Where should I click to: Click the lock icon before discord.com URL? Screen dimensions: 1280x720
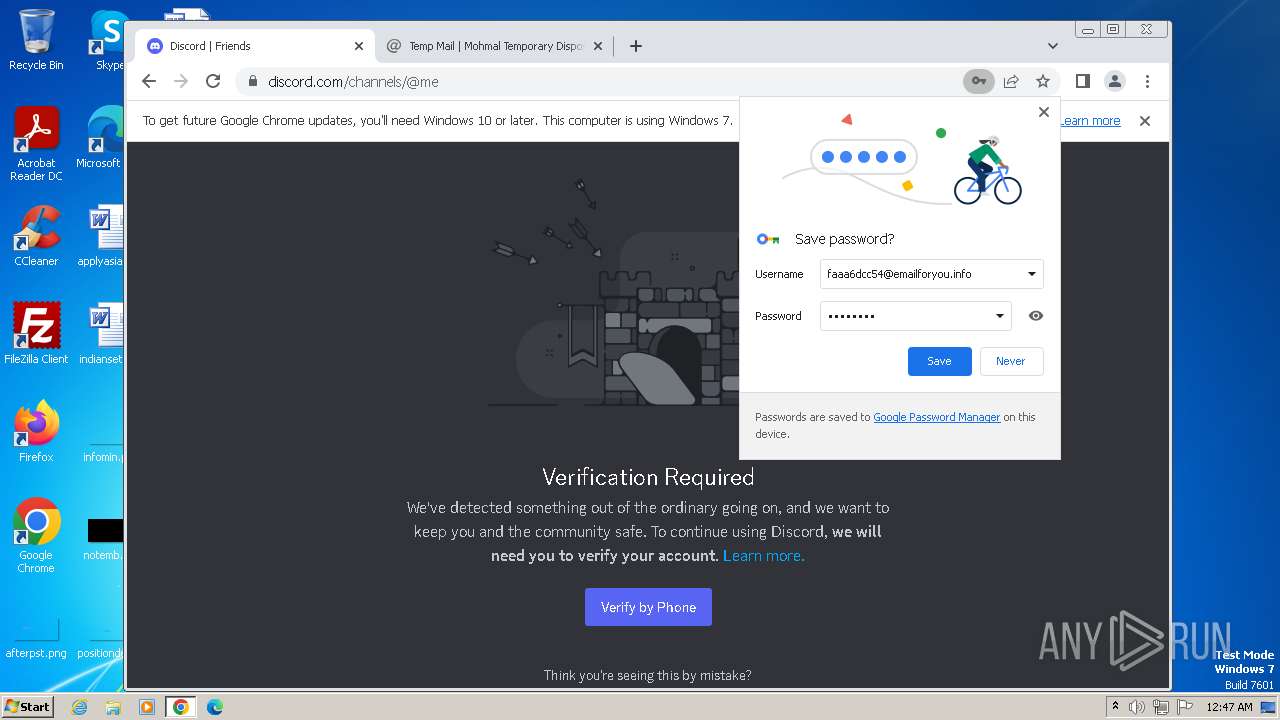pyautogui.click(x=252, y=82)
